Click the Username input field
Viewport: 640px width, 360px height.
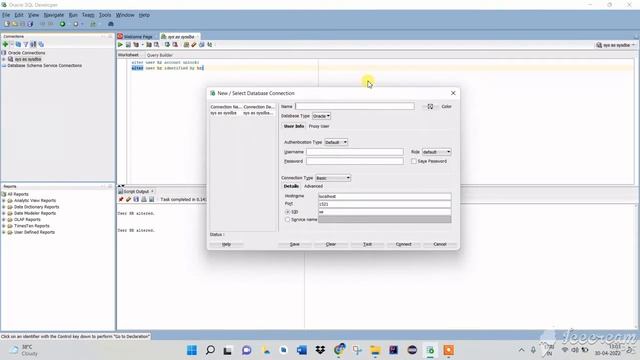coord(355,152)
